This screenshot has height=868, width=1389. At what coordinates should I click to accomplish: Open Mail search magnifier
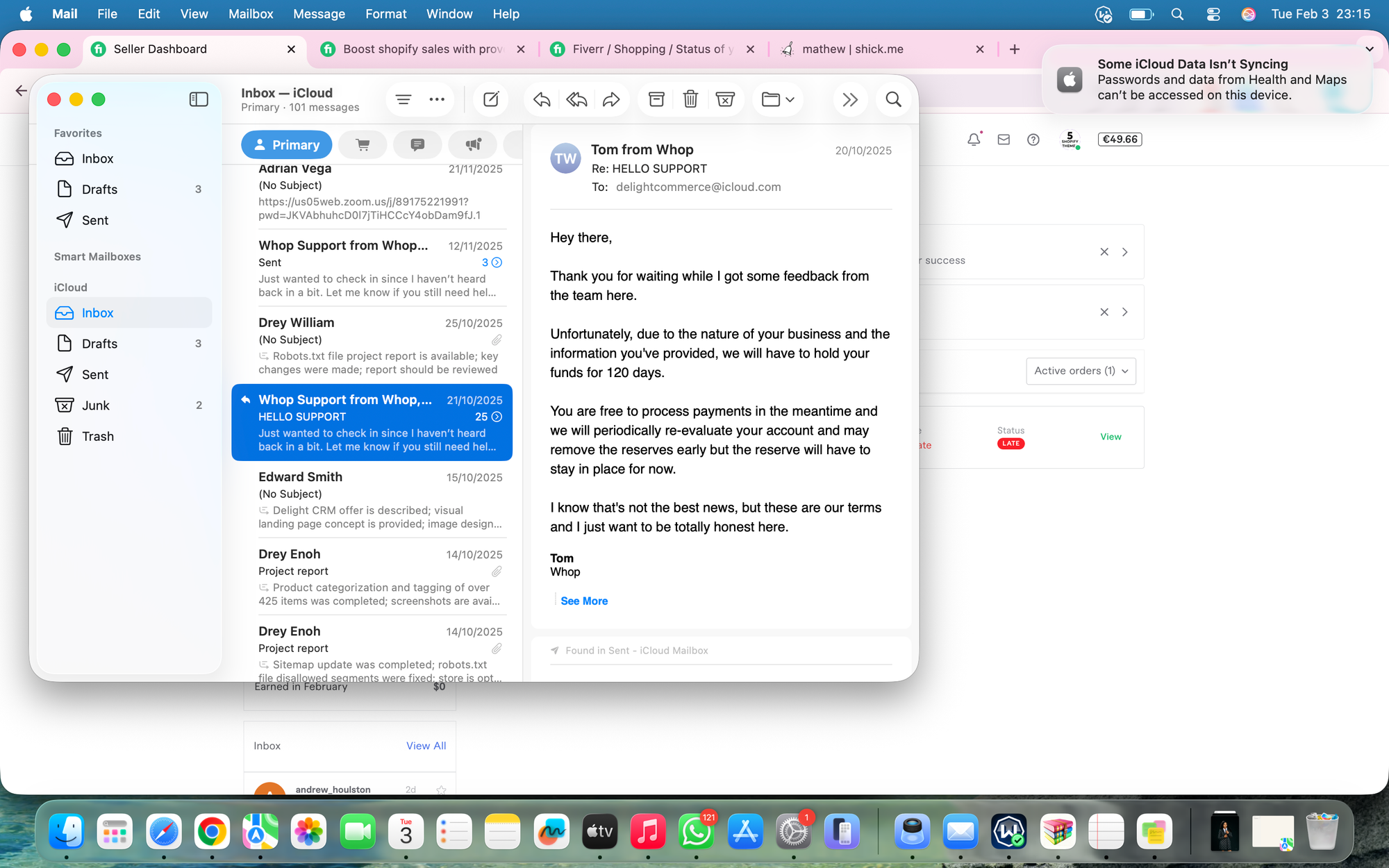[894, 99]
